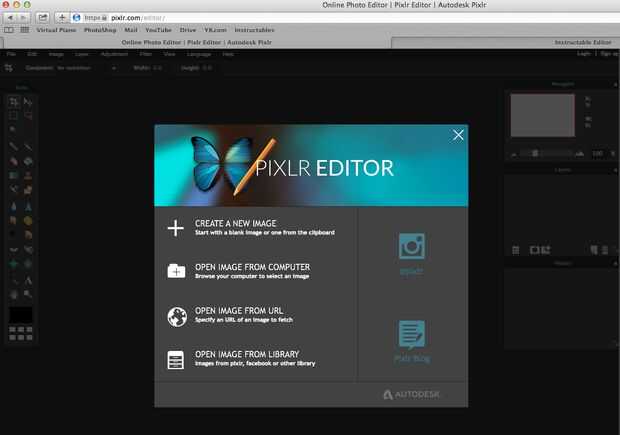Select the Clone stamp tool
620x435 pixels.
click(28, 175)
